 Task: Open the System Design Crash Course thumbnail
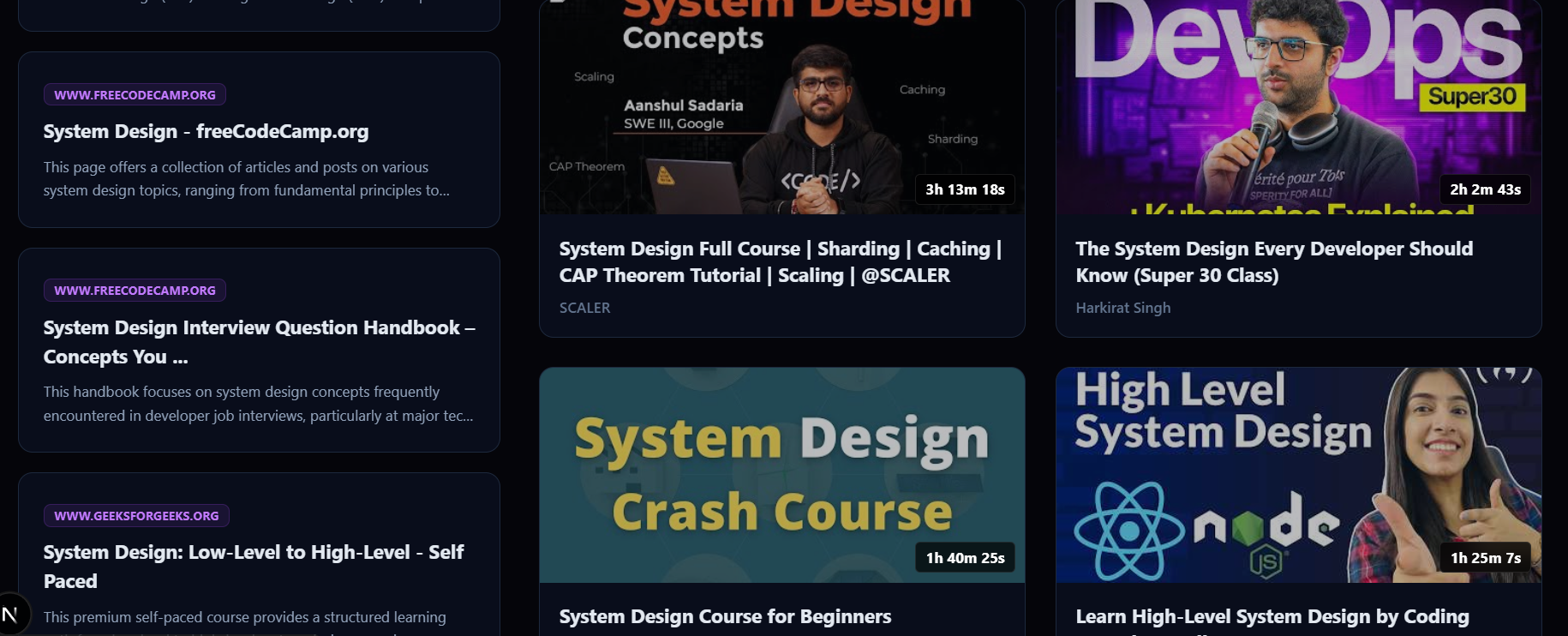coord(781,475)
